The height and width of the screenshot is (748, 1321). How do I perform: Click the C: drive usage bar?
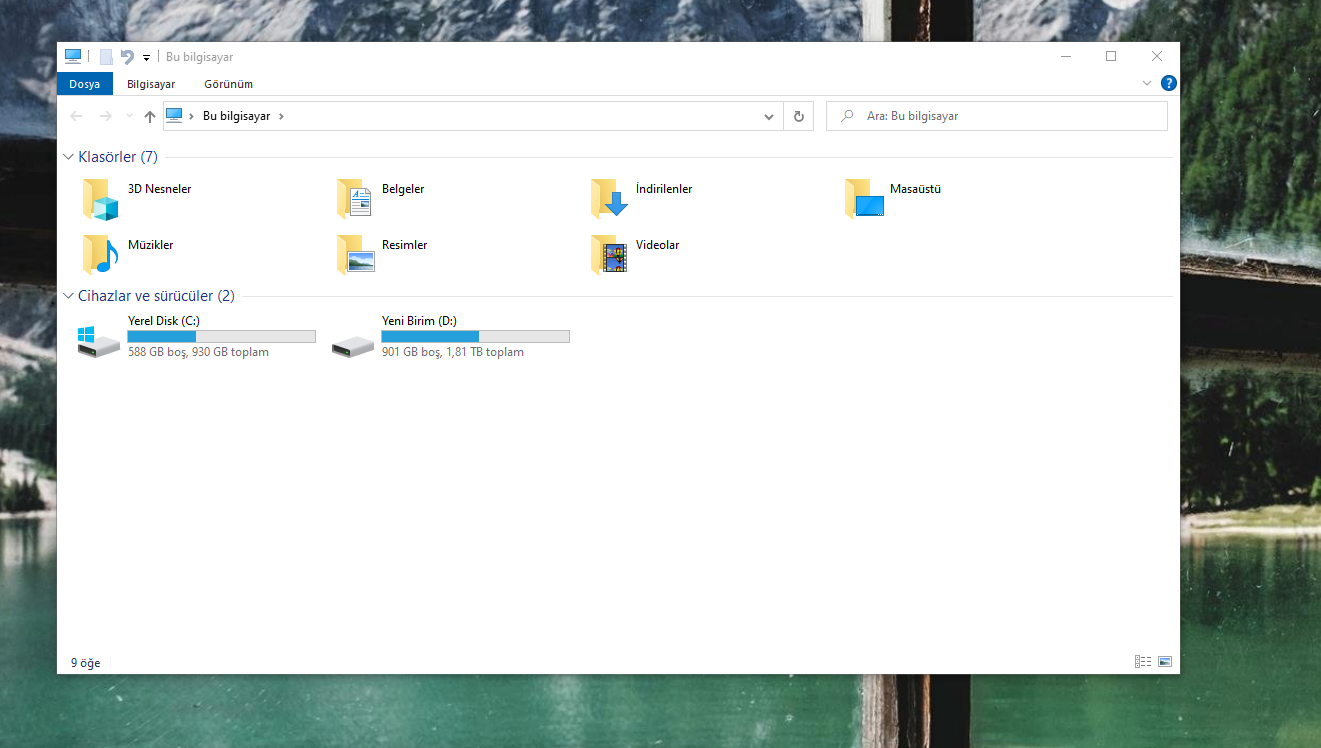pos(222,336)
